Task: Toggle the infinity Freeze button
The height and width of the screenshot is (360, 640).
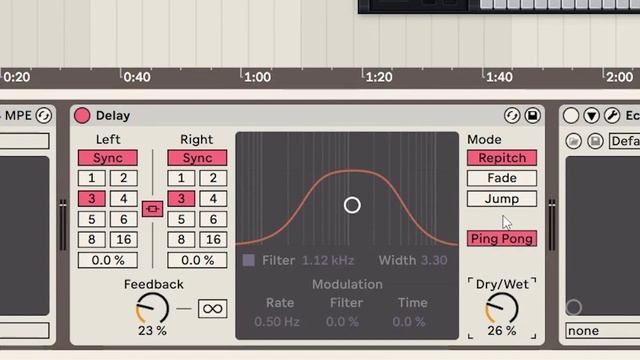Action: click(x=213, y=309)
